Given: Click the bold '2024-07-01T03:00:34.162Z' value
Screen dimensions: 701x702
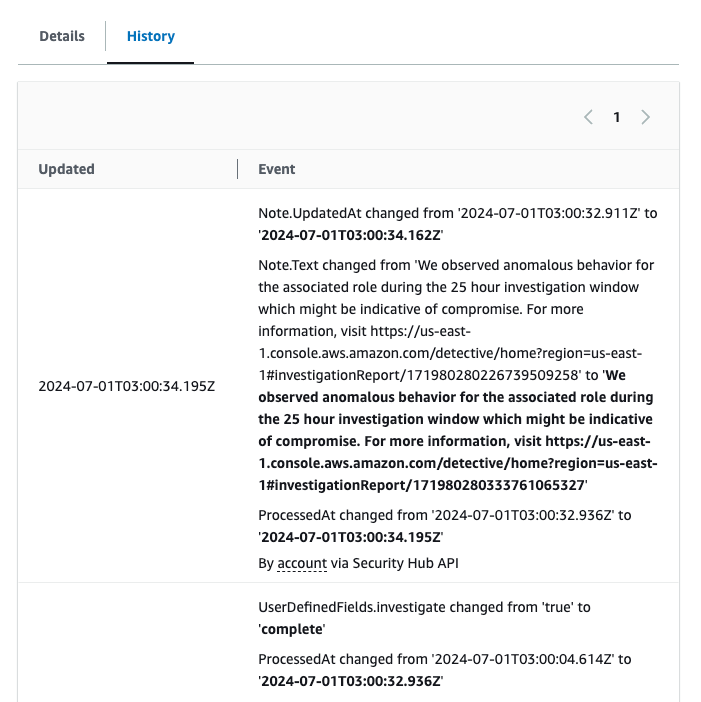Looking at the screenshot, I should [352, 235].
